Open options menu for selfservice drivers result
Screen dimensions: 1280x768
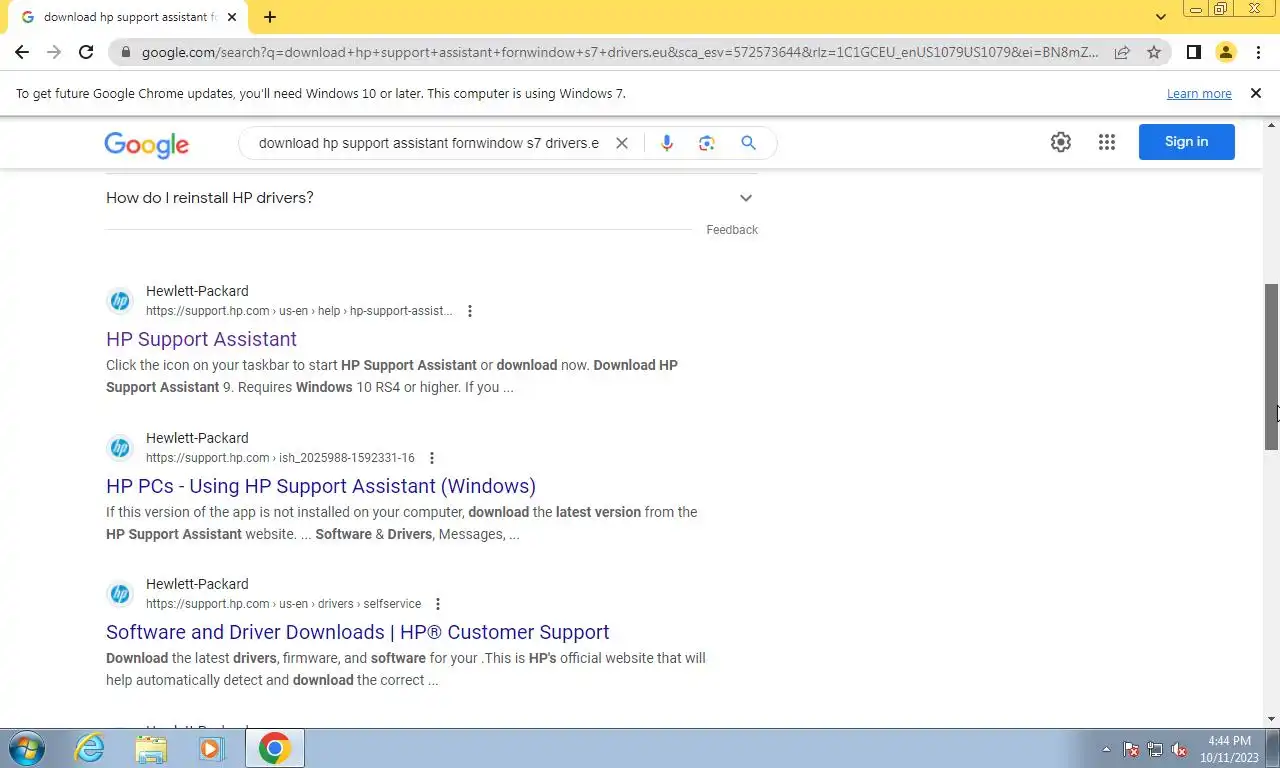pyautogui.click(x=438, y=604)
